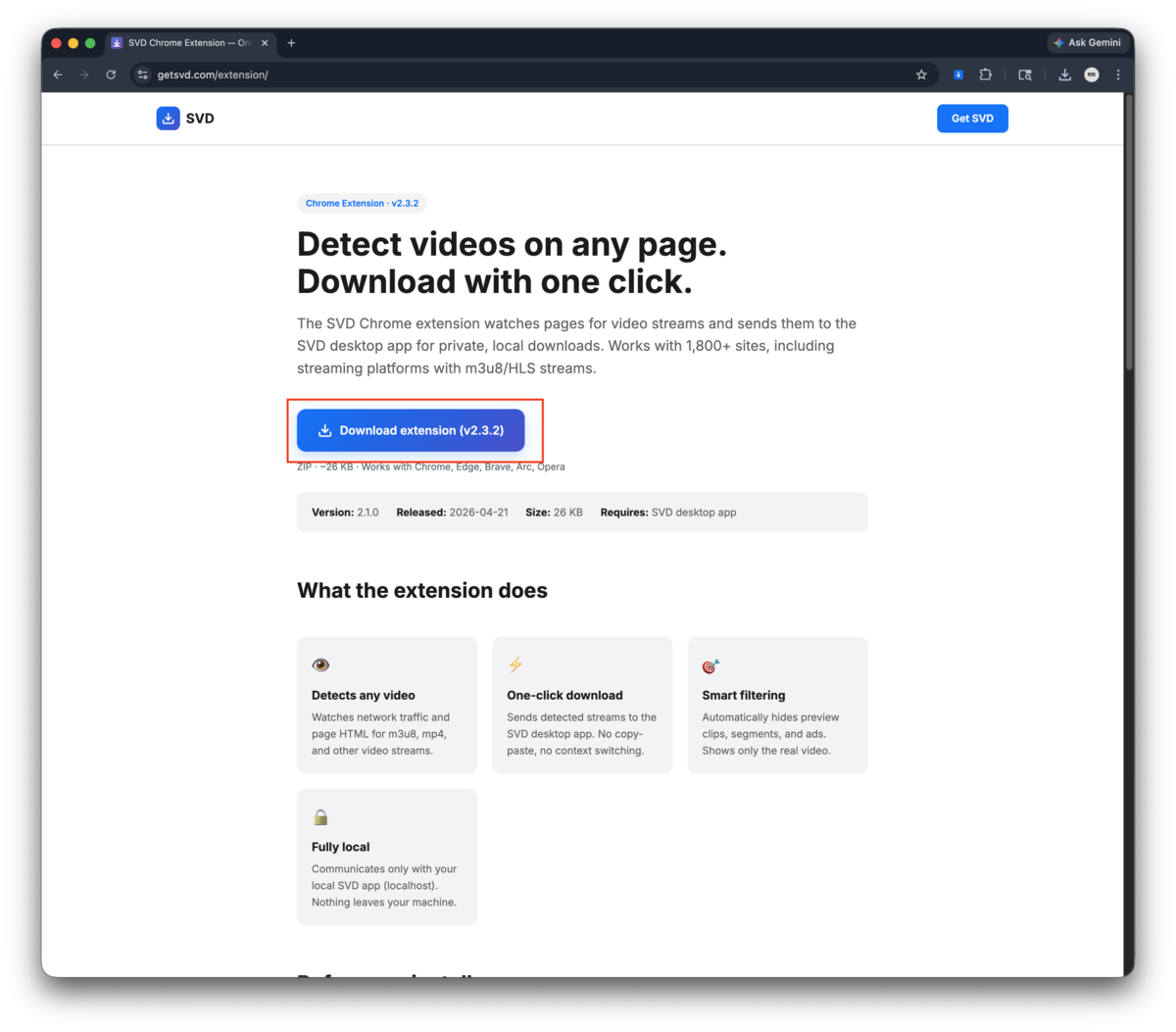Bookmark this page with star icon
This screenshot has height=1032, width=1176.
click(x=921, y=74)
